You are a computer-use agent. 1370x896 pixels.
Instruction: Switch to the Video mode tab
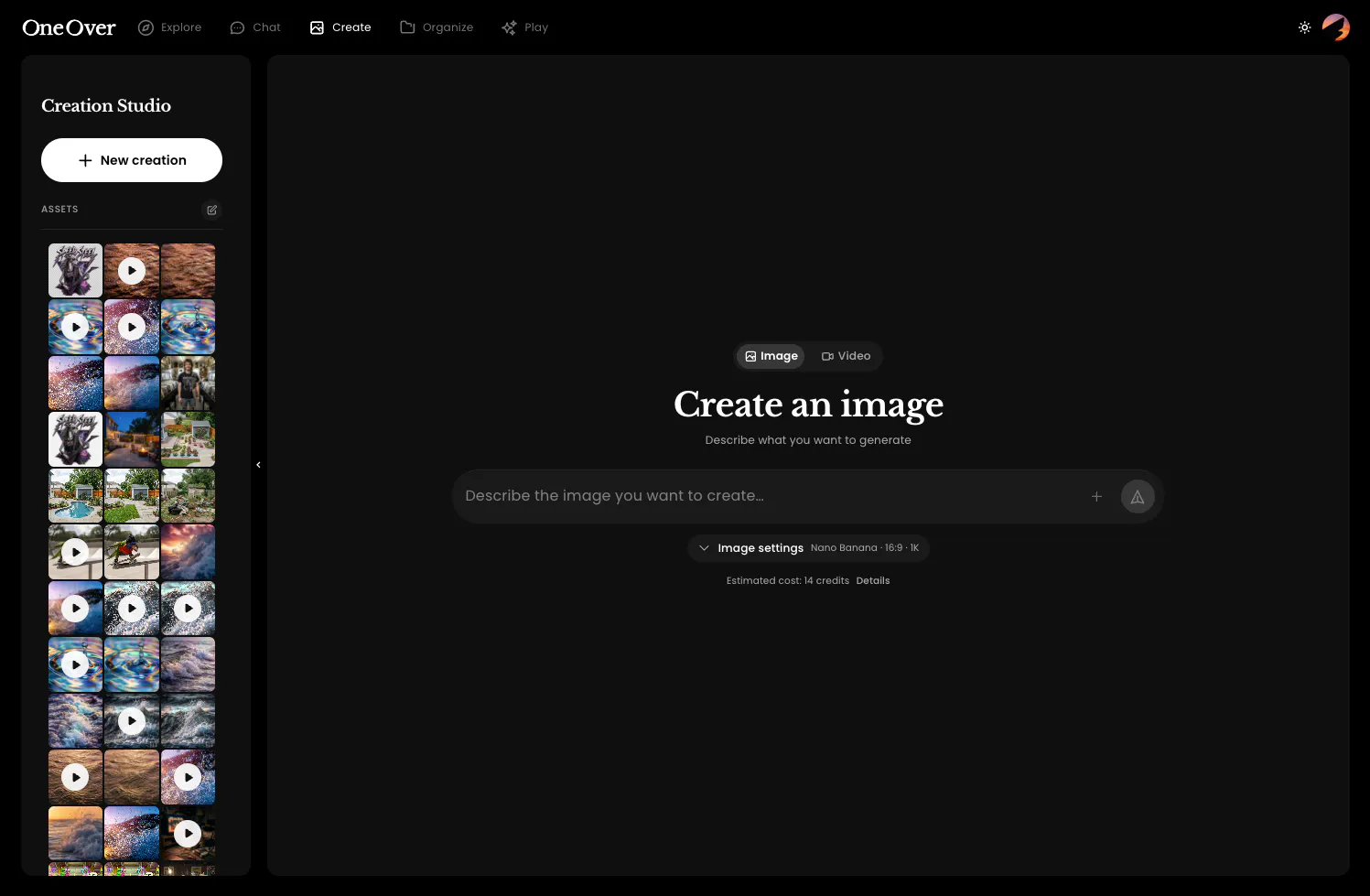click(x=846, y=356)
